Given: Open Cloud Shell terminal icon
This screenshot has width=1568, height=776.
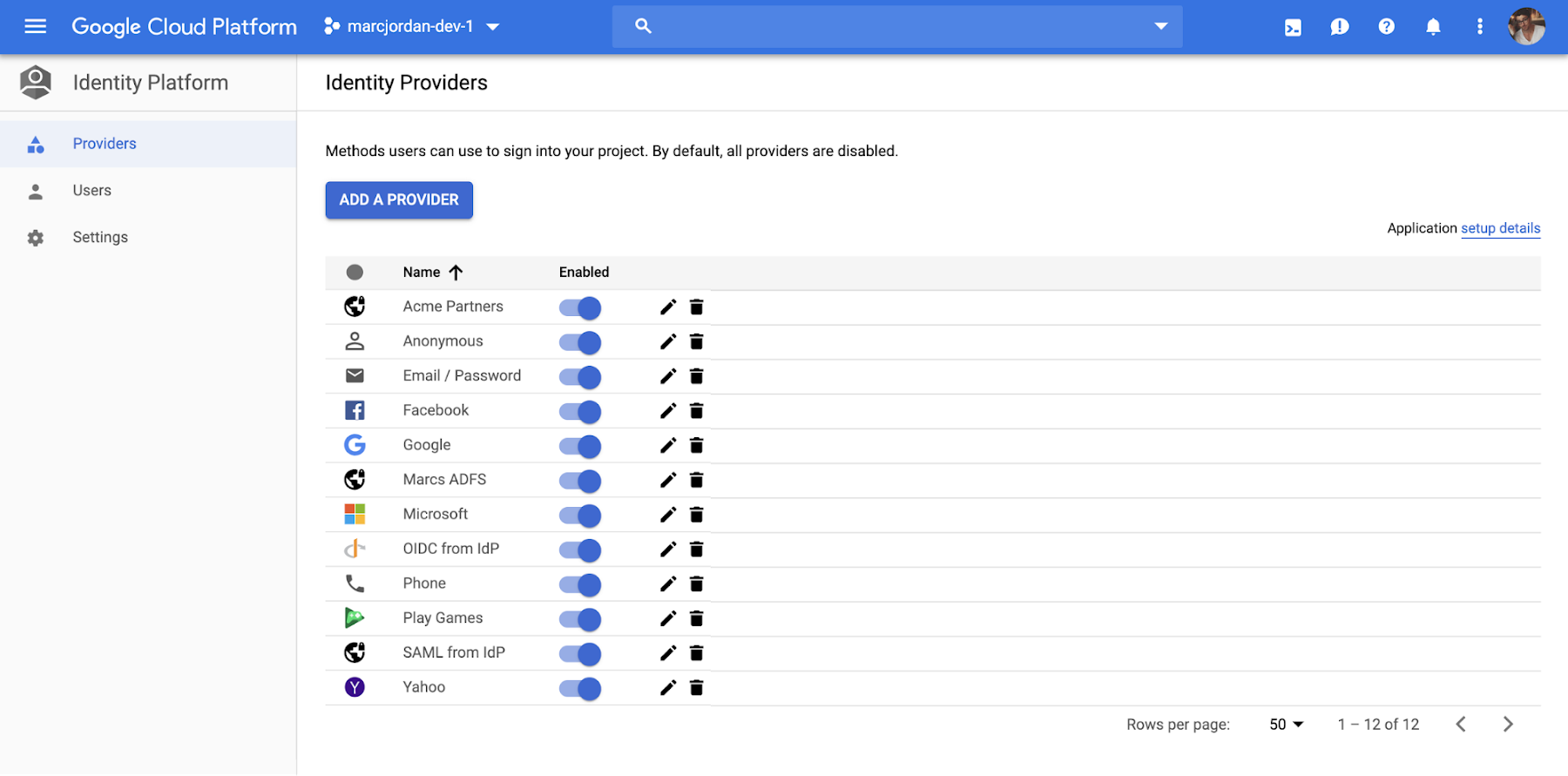Looking at the screenshot, I should tap(1292, 26).
